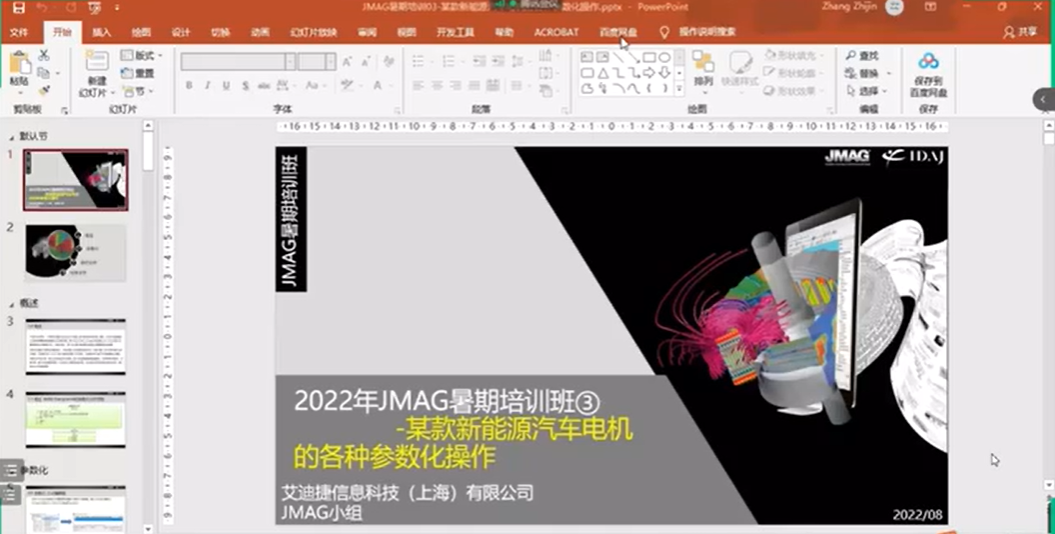Collapse the 概述 section in the slide pane

point(11,303)
